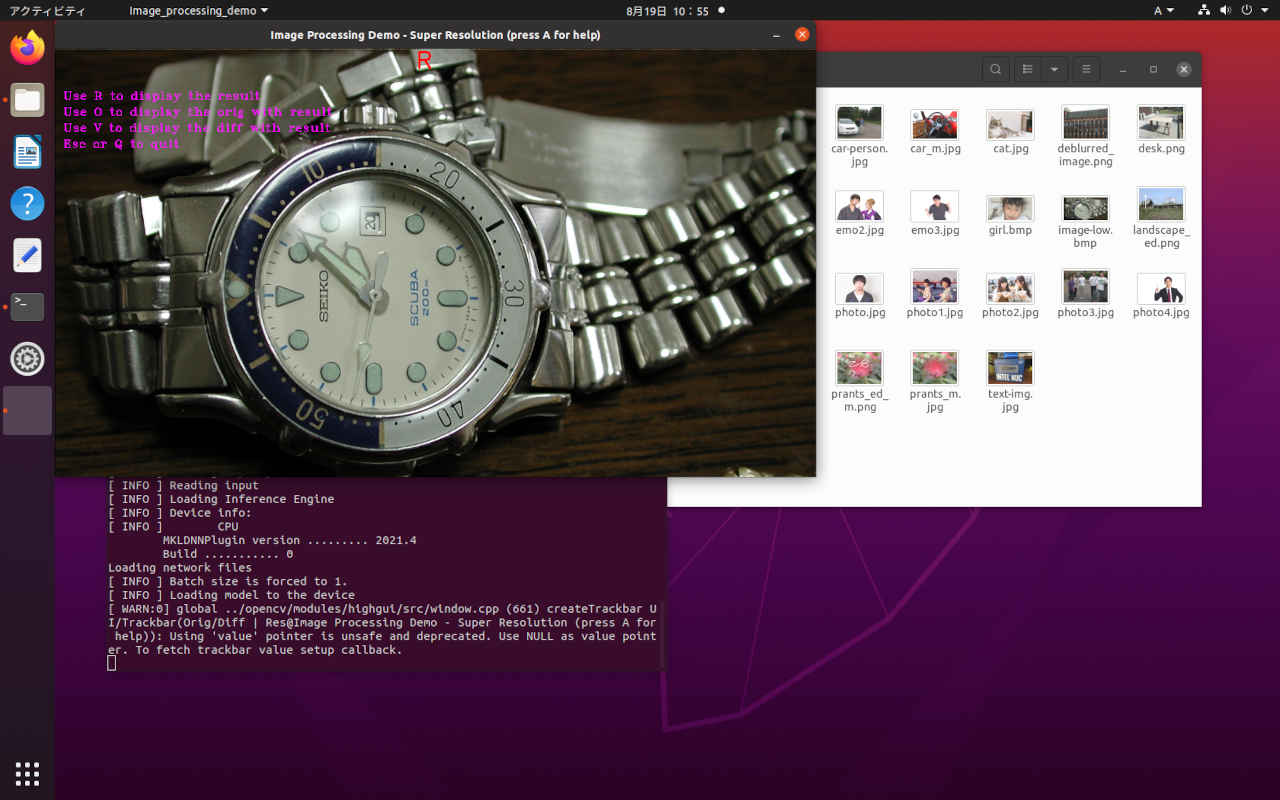Image resolution: width=1280 pixels, height=800 pixels.
Task: Select the car_m.jpg file
Action: 935,131
